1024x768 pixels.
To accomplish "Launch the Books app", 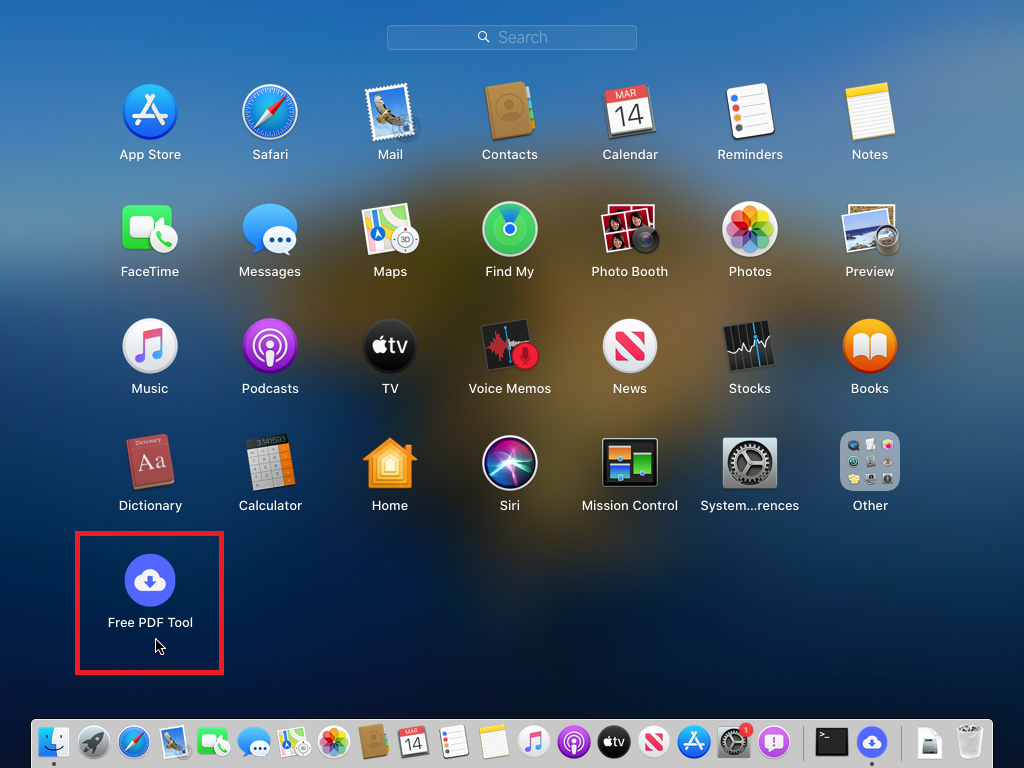I will (870, 346).
